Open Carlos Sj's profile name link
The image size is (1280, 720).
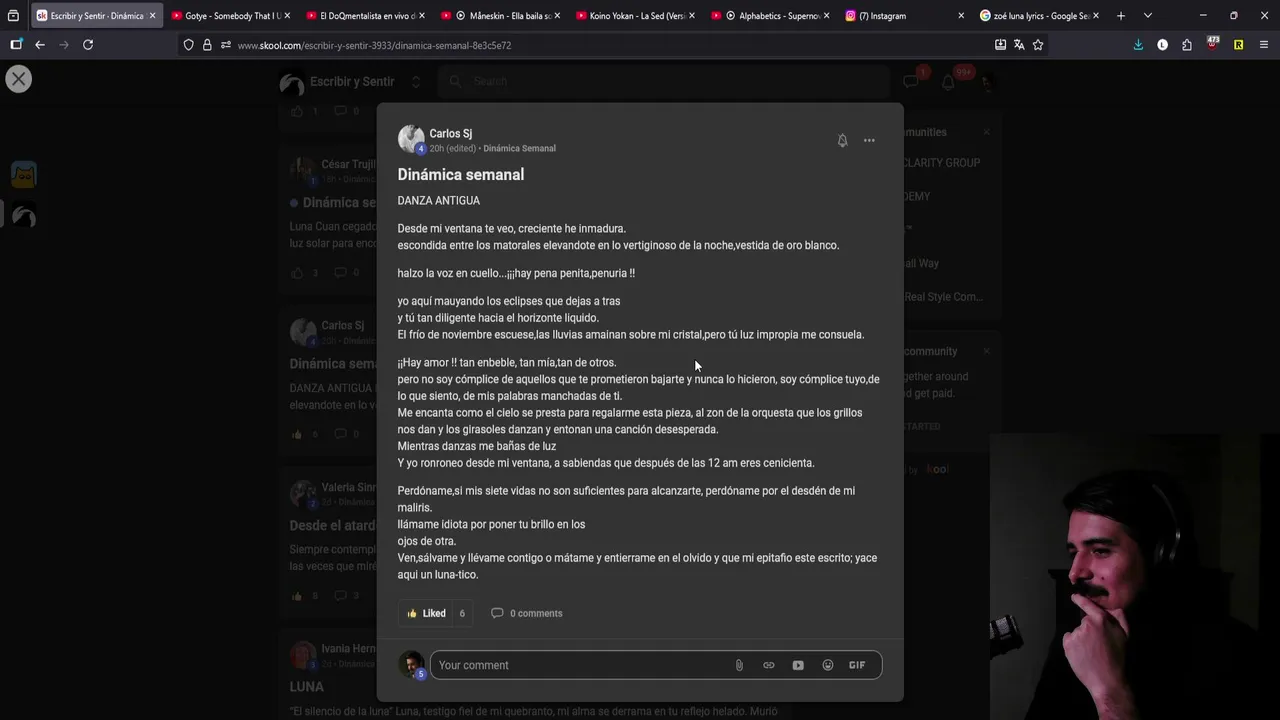451,133
